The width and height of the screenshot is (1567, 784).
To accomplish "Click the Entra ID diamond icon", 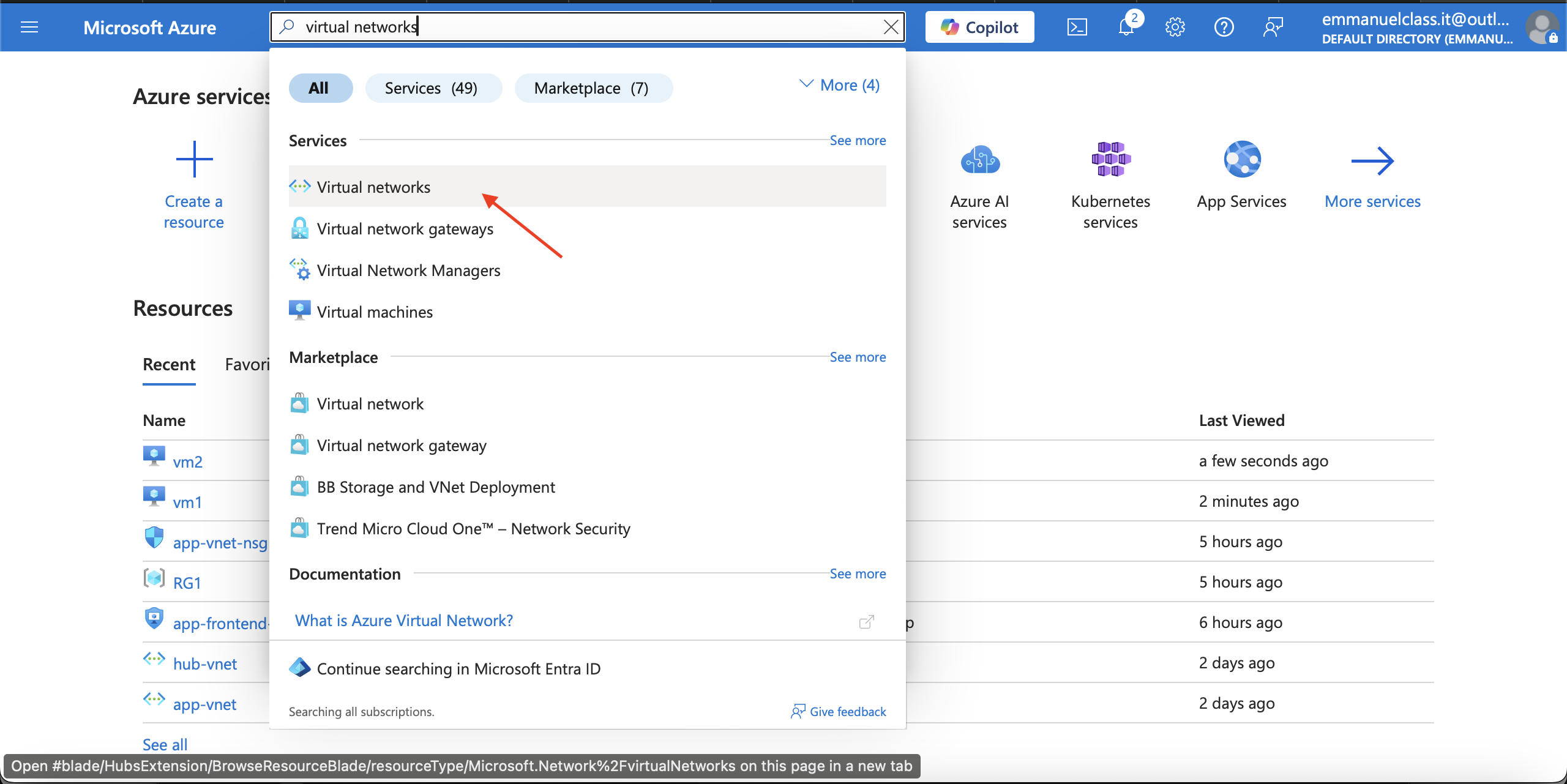I will click(299, 667).
